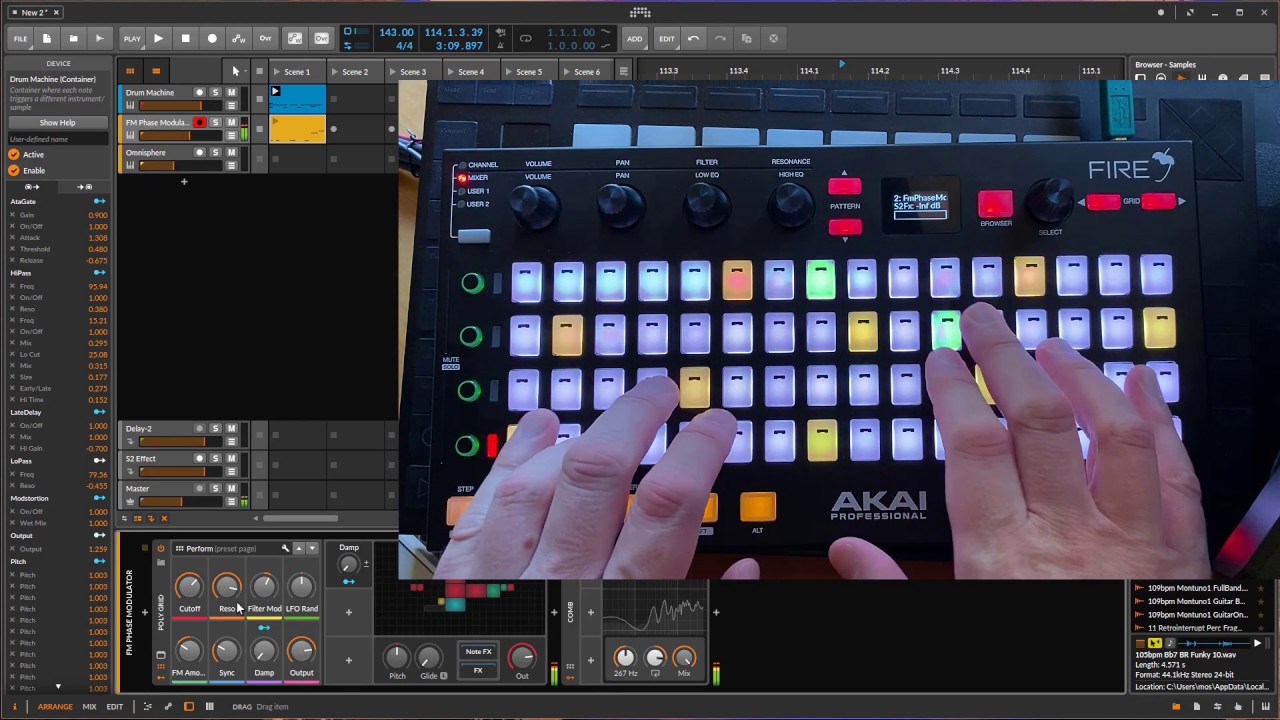Click the global Record circle icon

coord(212,38)
